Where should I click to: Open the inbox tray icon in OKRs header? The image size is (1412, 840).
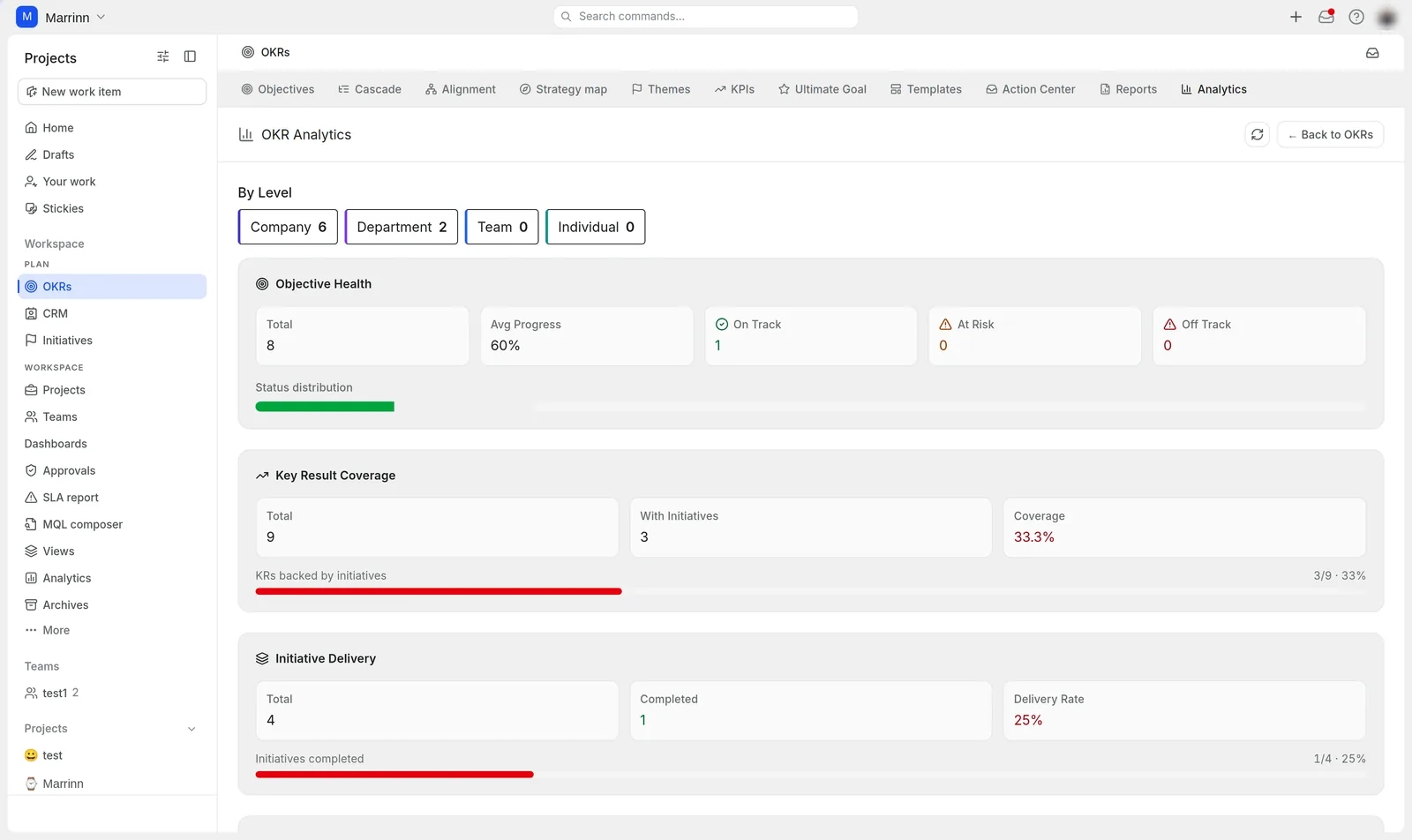[x=1372, y=53]
